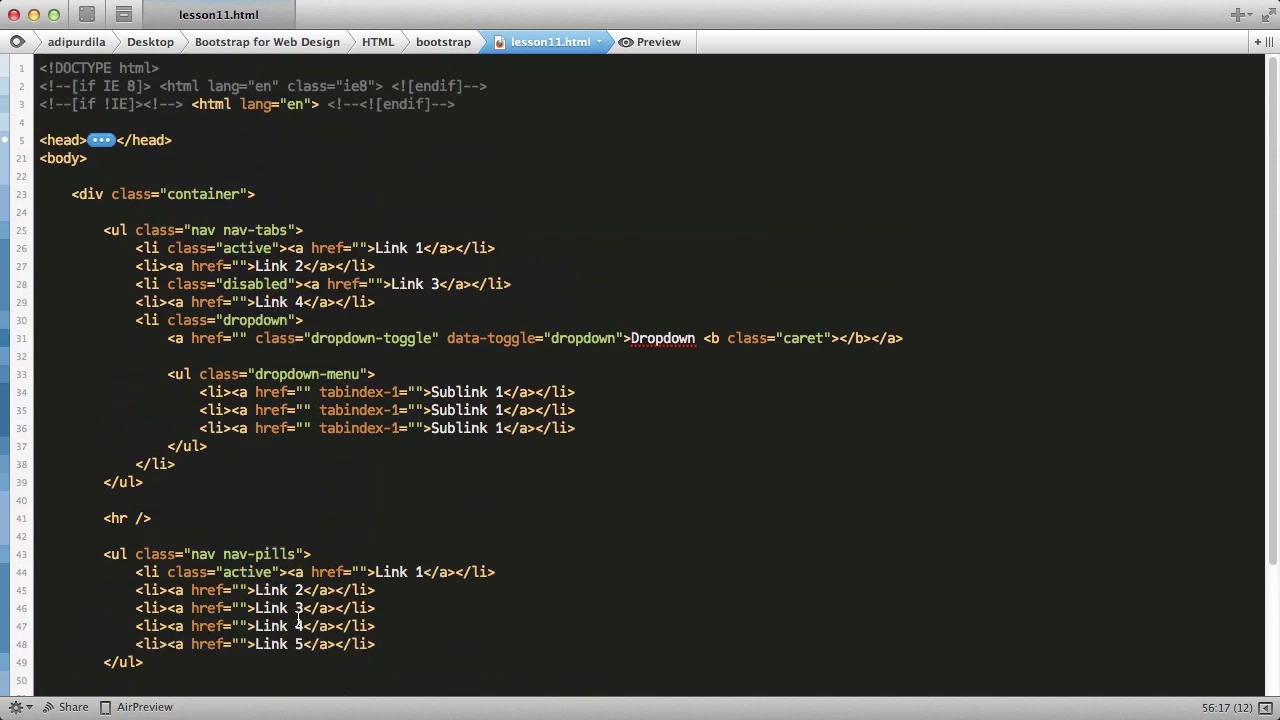Click the ul class="nav nav-pills" line
Screen dimensions: 1280x720
click(207, 554)
